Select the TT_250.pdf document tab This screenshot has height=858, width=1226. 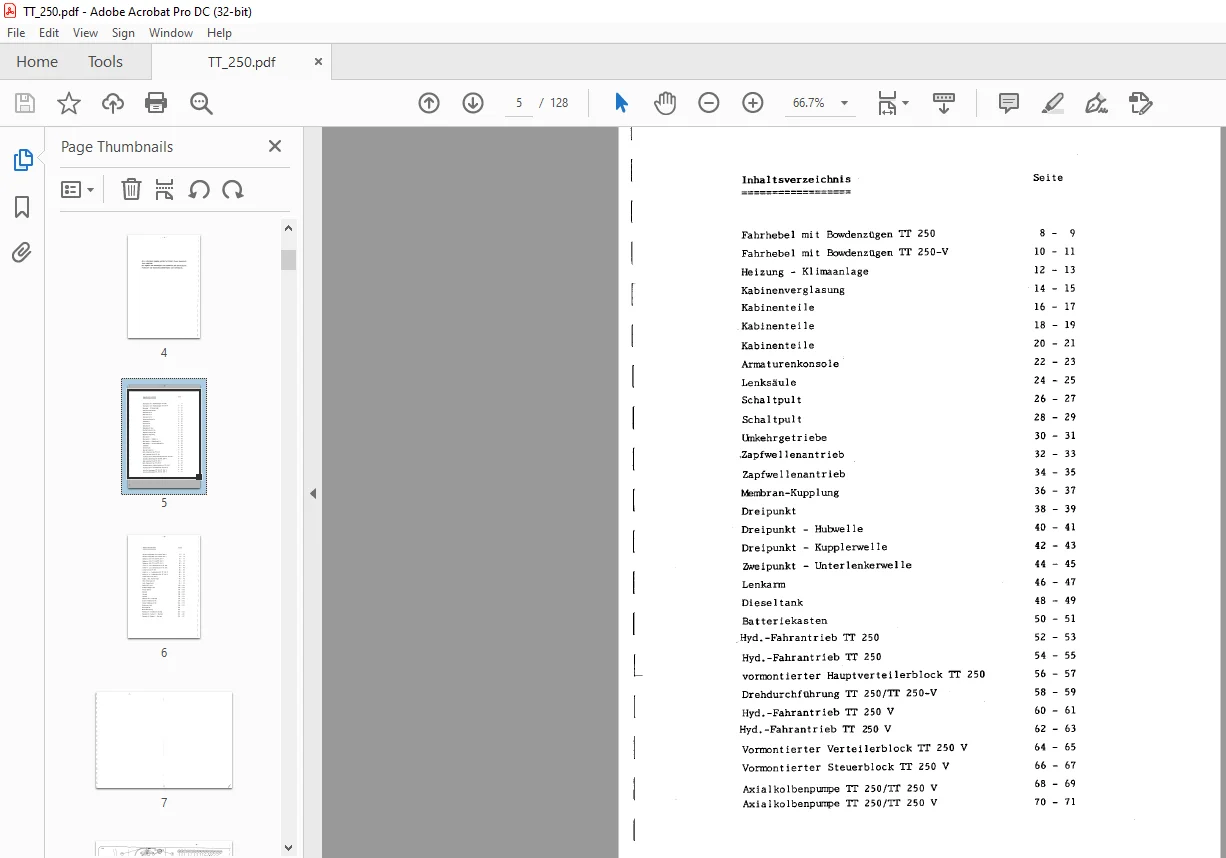click(241, 61)
